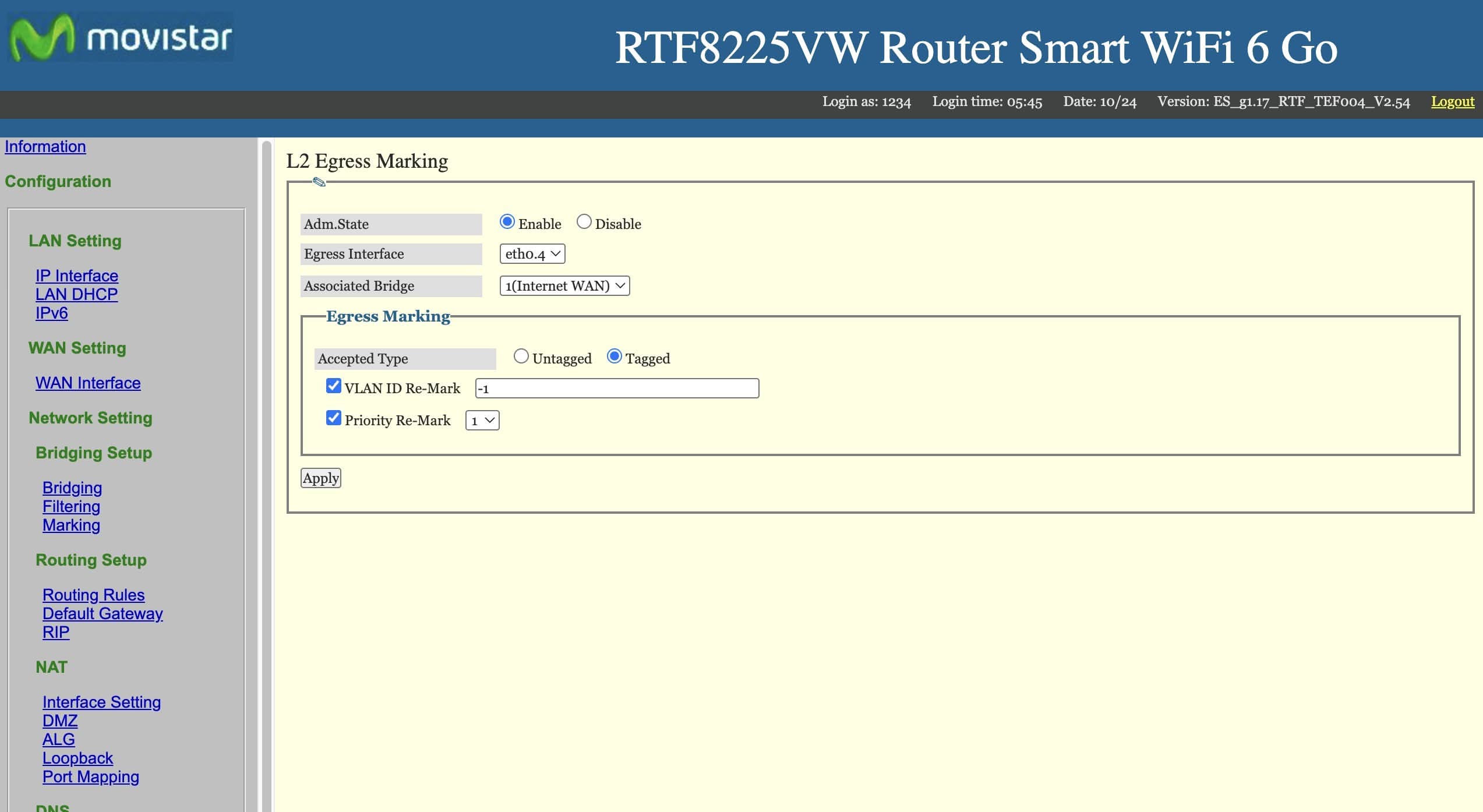Select the Tagged radio option

tap(614, 356)
